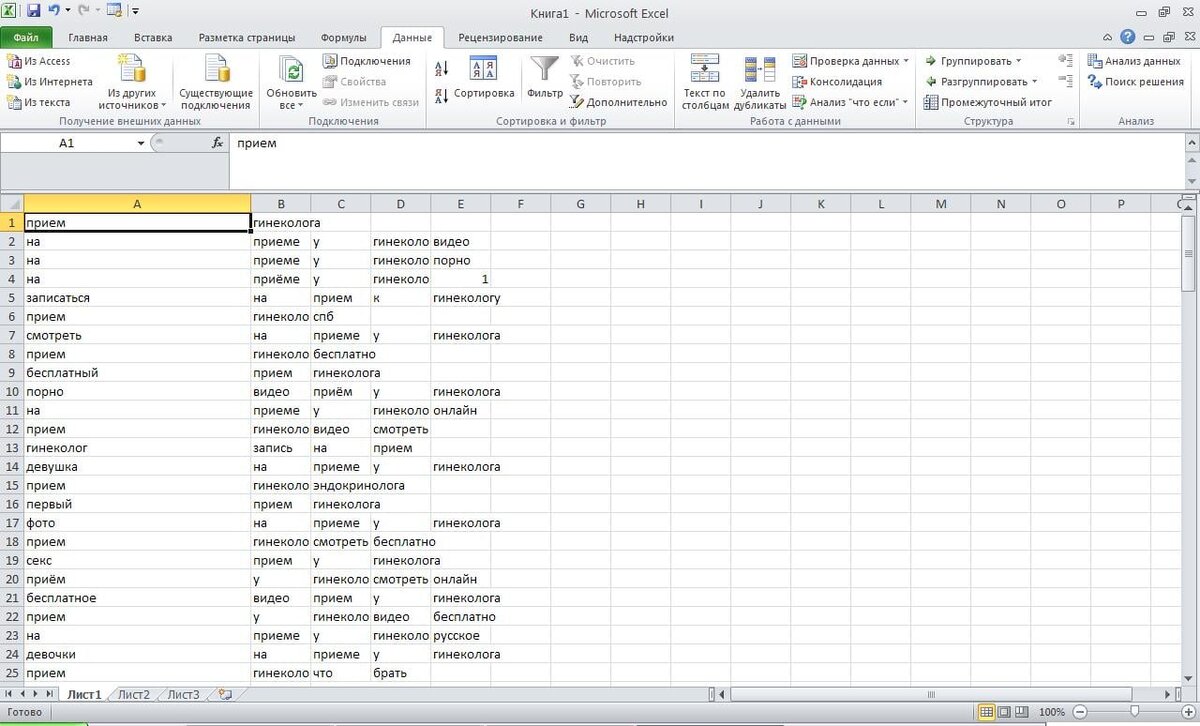Expand the formula bar

point(1190,144)
